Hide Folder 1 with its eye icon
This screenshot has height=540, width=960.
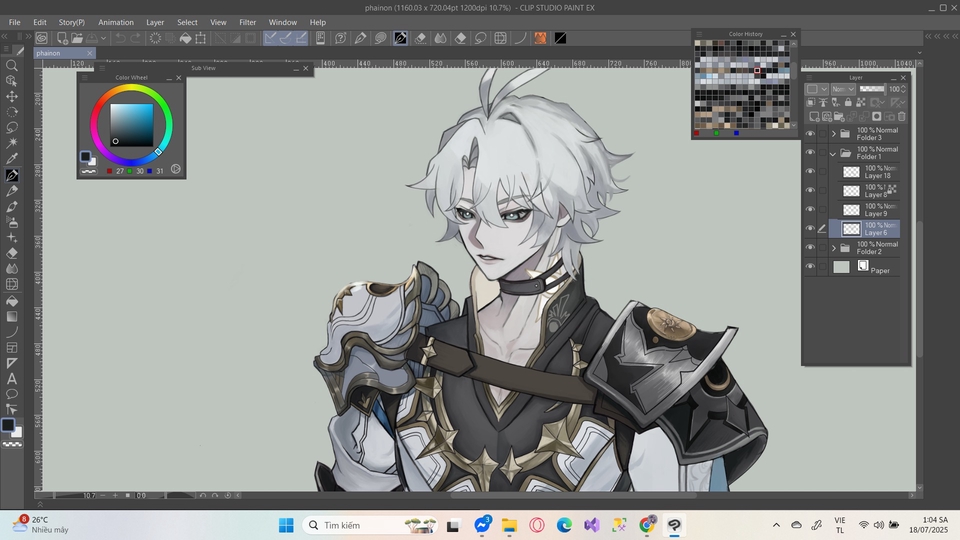[810, 152]
